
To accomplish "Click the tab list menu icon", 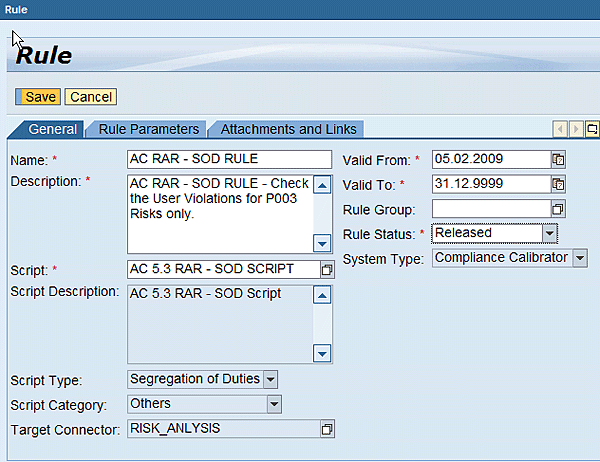I will pos(592,129).
